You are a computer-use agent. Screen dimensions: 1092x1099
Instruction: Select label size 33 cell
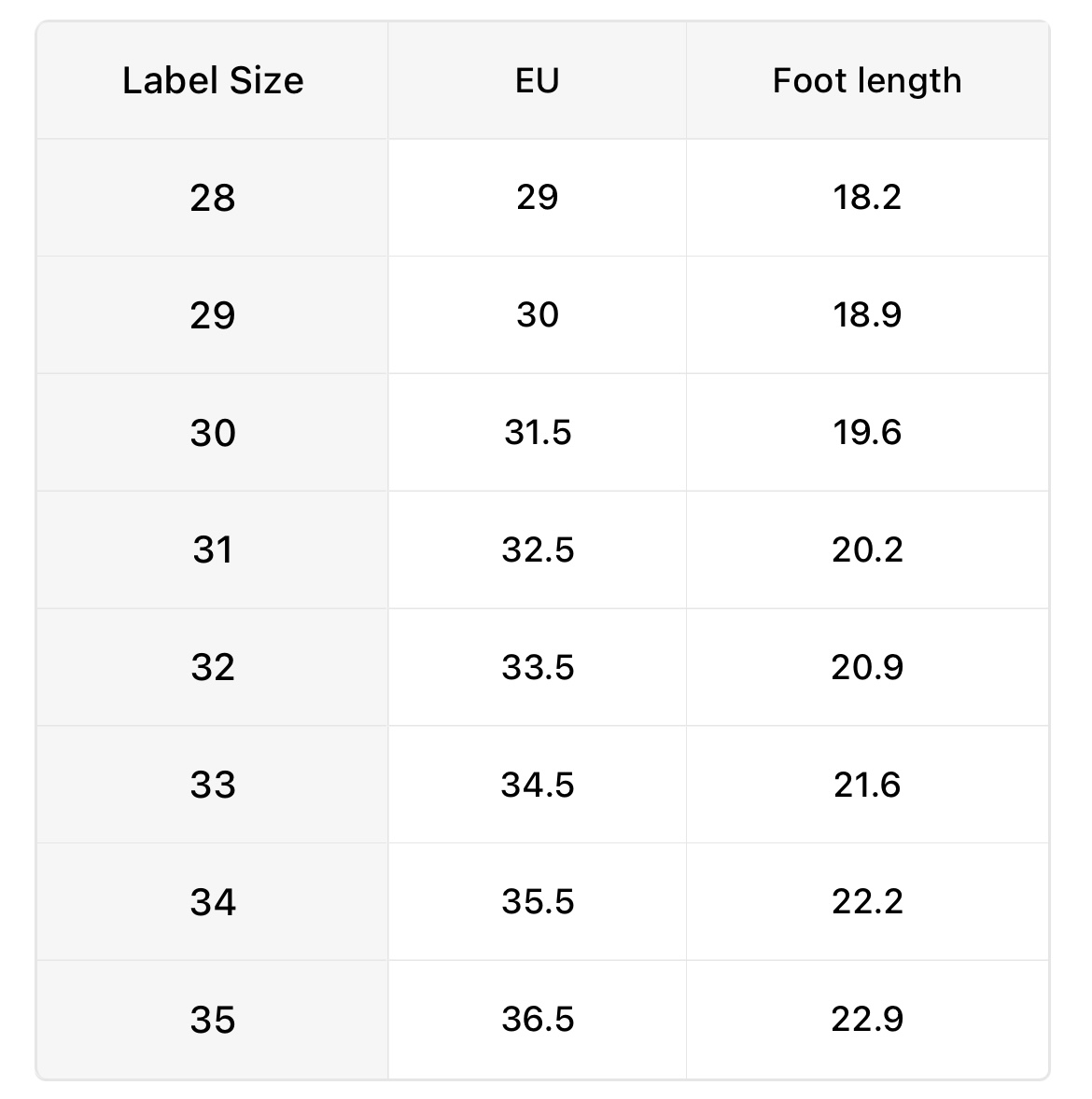pos(213,785)
